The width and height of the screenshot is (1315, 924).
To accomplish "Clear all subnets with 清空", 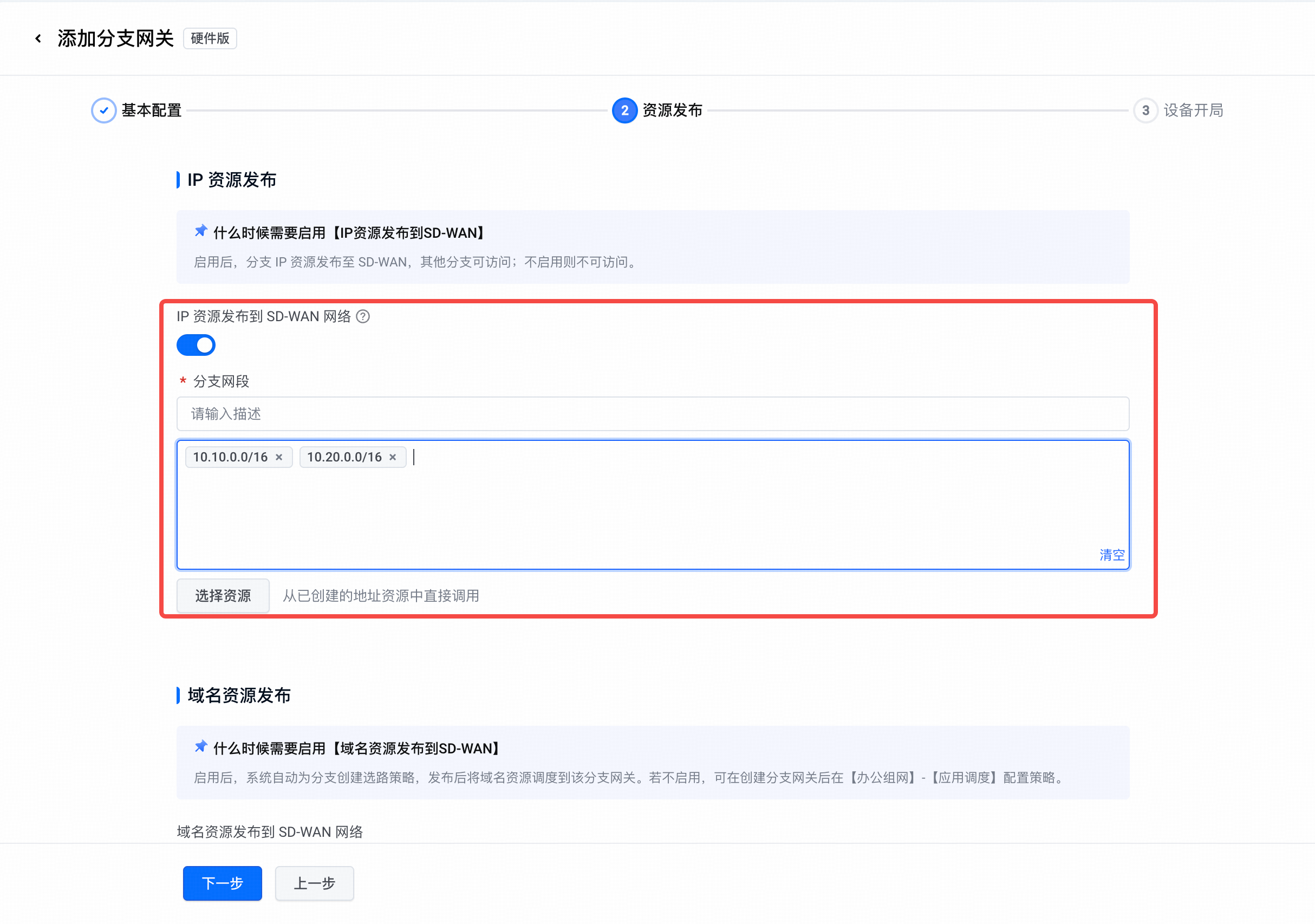I will 1112,555.
